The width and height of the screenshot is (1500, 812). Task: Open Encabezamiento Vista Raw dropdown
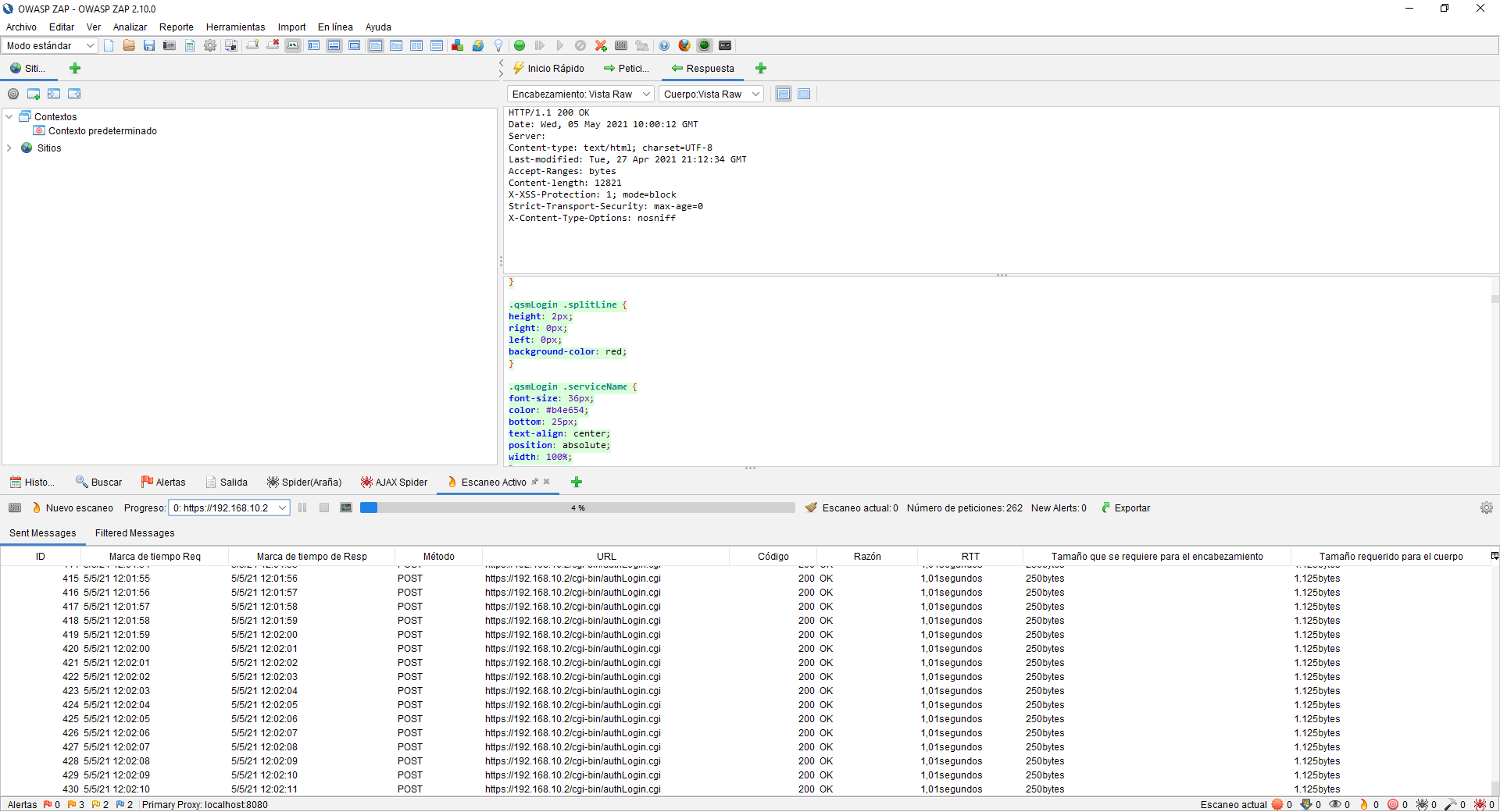[580, 94]
